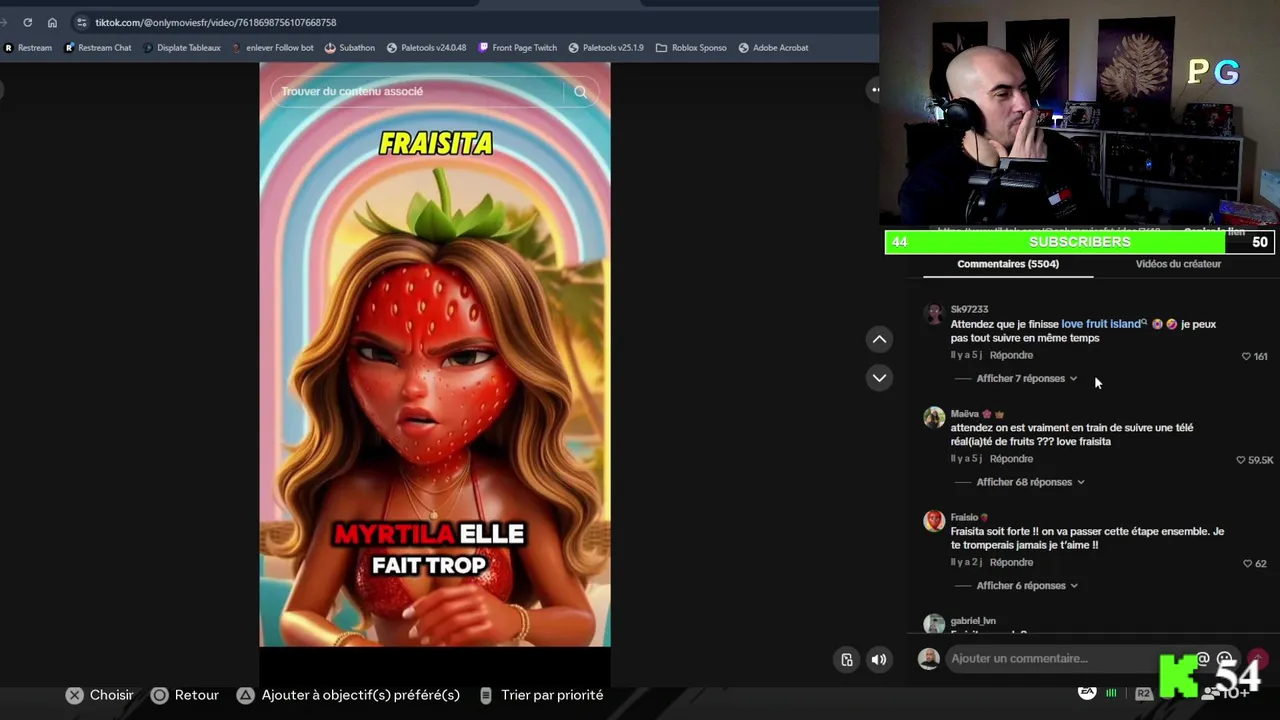Click the 'Il y a 2 j' timestamp

point(966,562)
